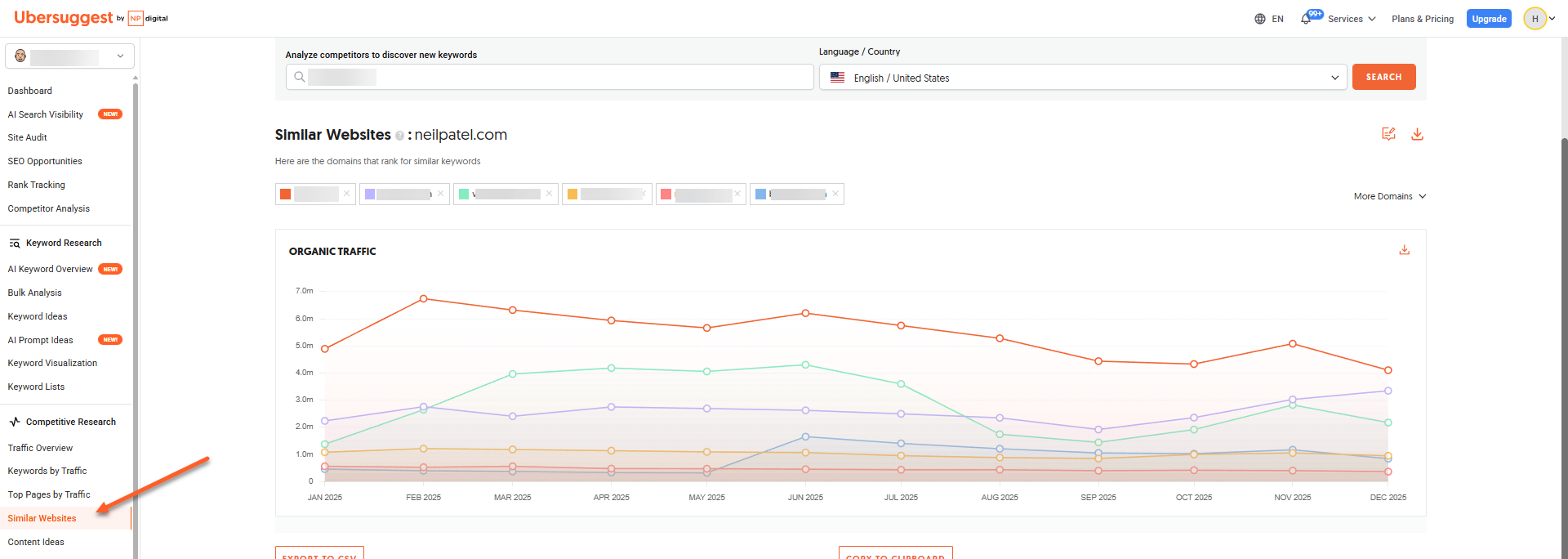
Task: Open the project selector dropdown in sidebar
Action: click(x=70, y=56)
